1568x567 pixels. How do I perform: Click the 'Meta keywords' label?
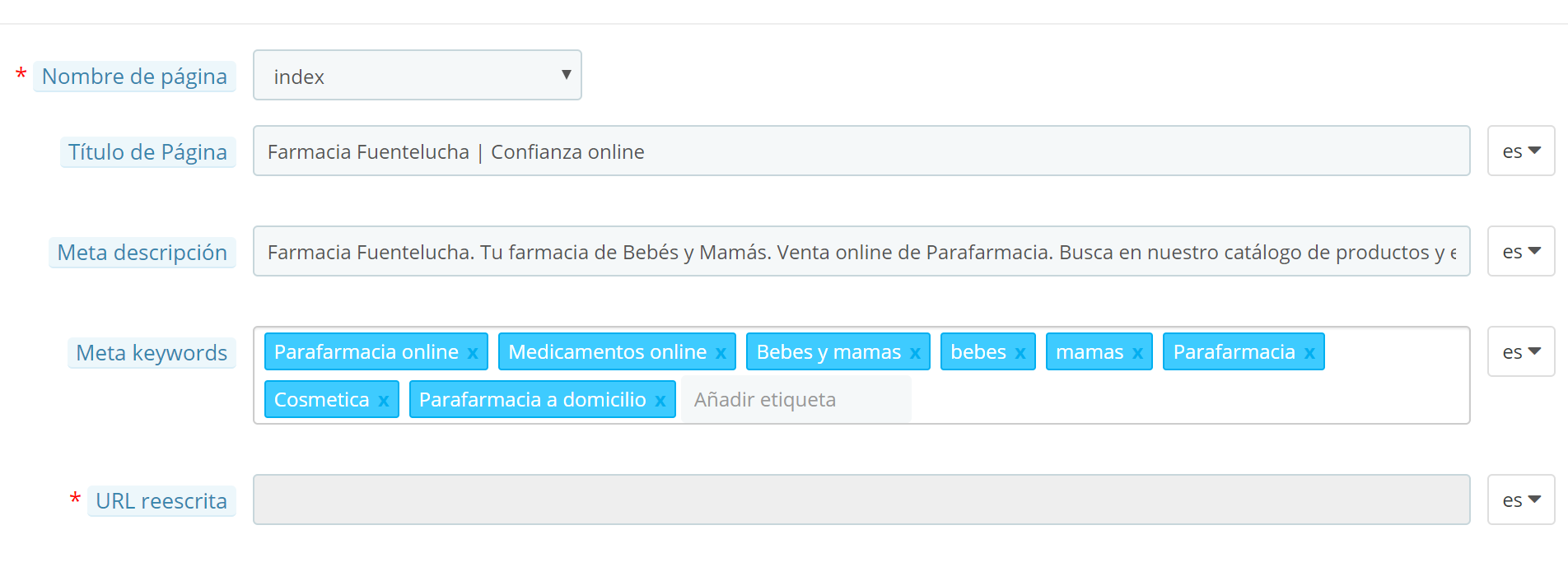tap(152, 353)
